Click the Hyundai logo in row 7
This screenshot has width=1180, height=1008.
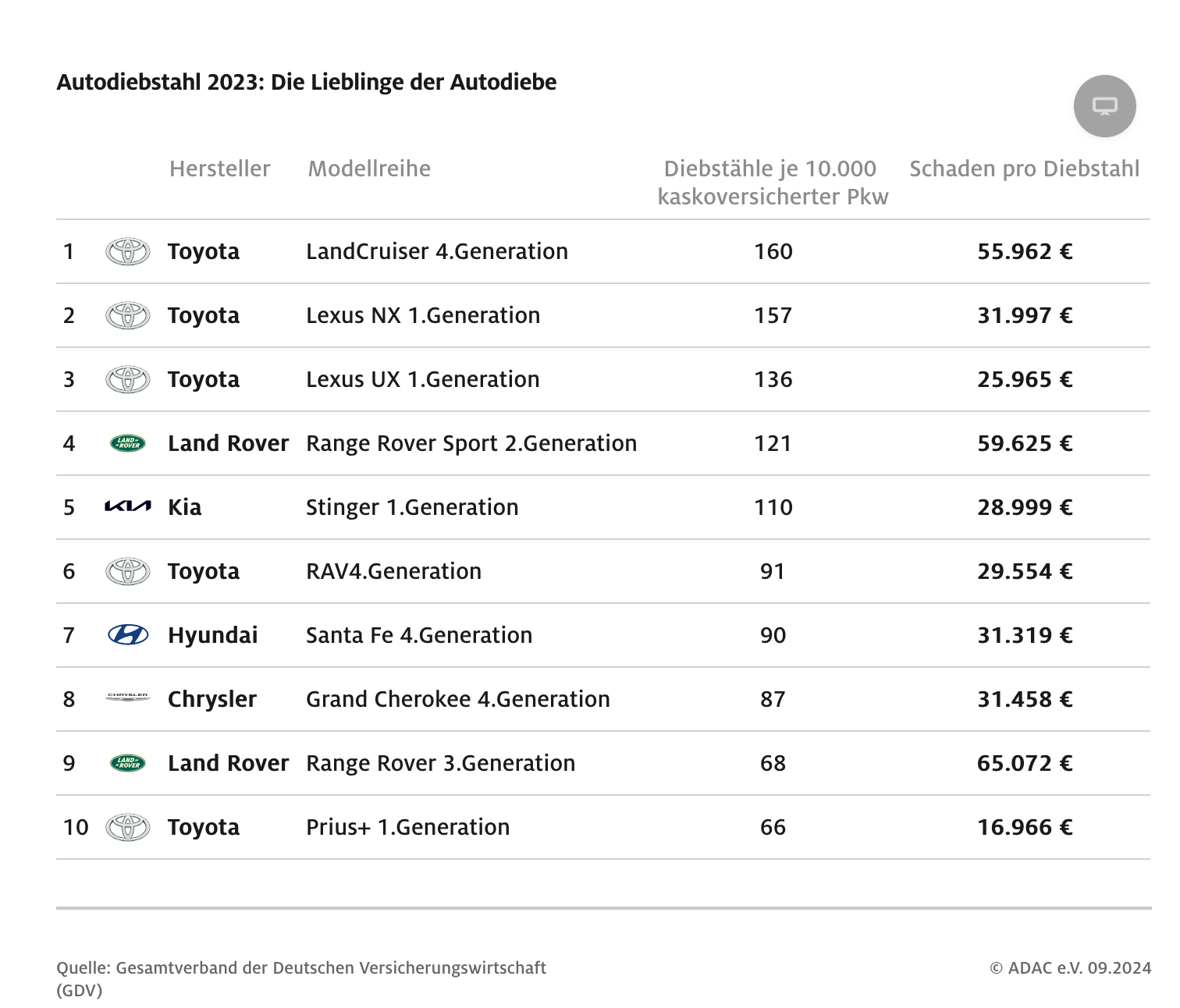(128, 635)
